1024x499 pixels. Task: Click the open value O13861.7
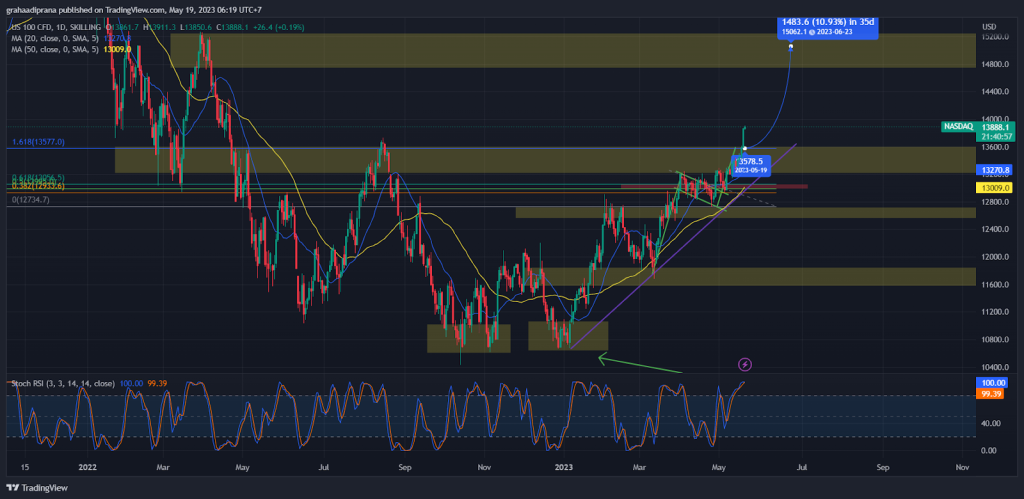click(124, 27)
